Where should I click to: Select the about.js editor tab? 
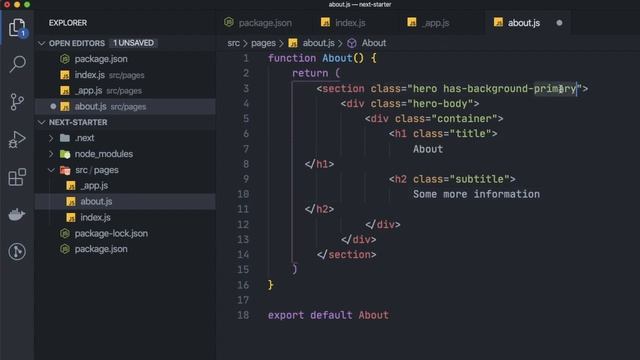point(524,23)
